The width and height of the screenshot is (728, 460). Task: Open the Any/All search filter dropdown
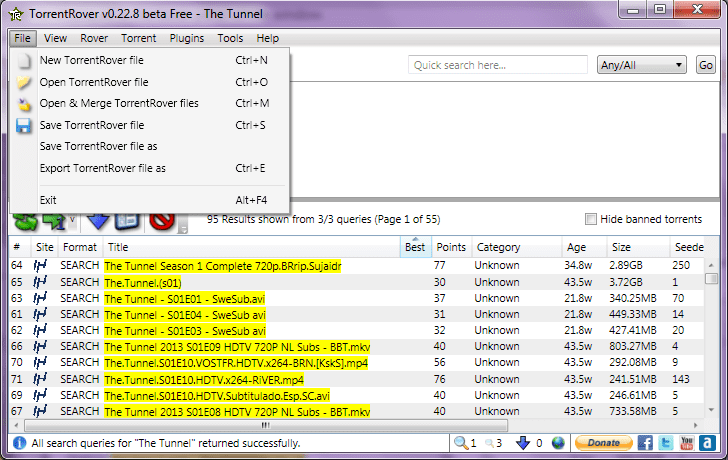point(641,65)
